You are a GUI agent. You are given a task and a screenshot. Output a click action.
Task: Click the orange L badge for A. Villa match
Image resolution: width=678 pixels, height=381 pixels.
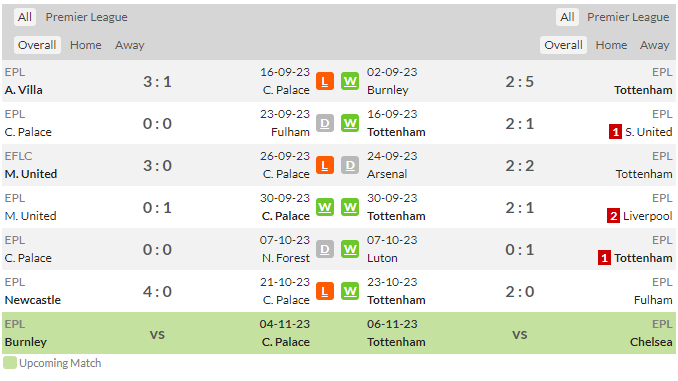pyautogui.click(x=325, y=81)
